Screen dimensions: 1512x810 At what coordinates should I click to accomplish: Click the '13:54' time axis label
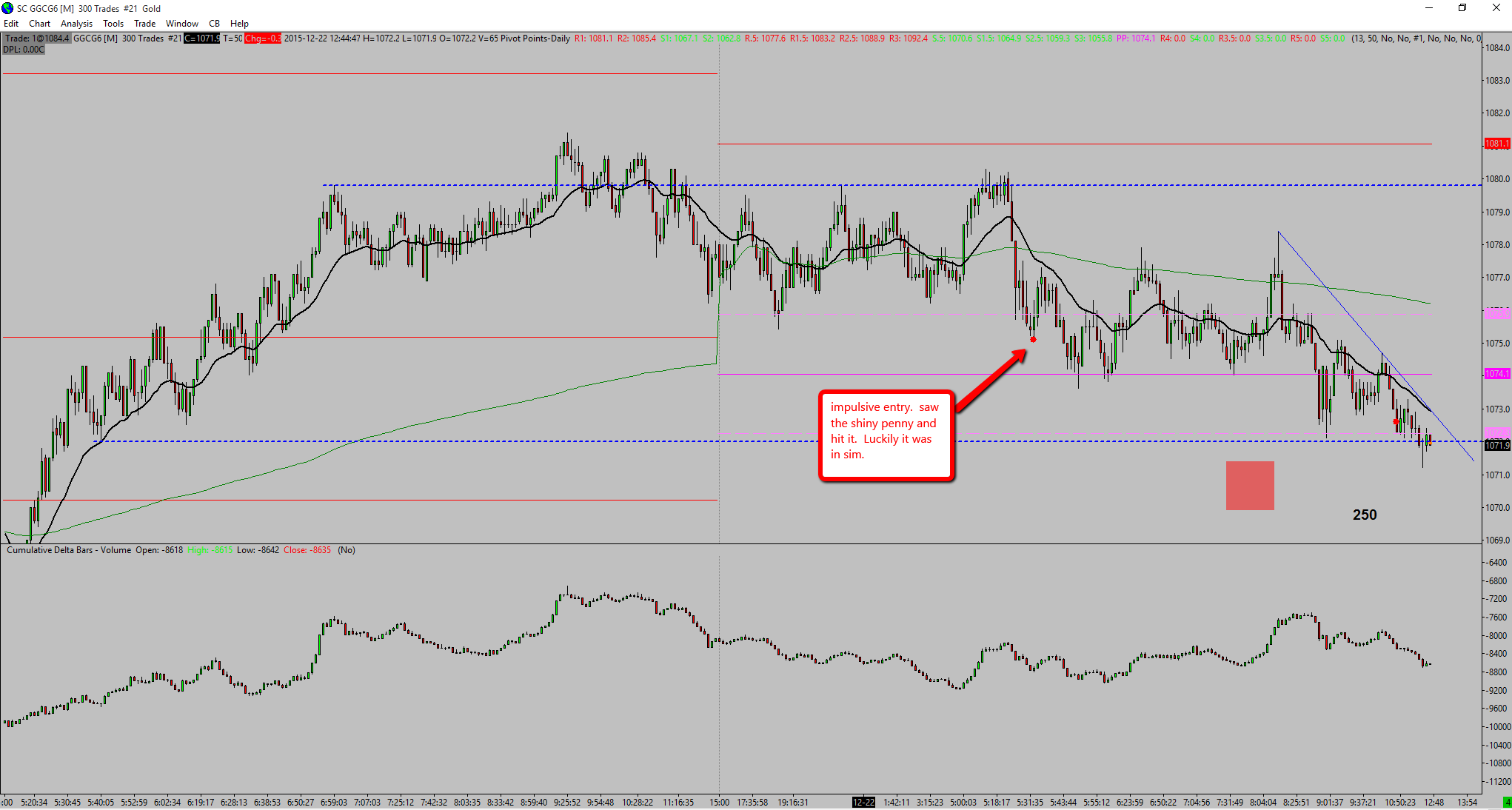(1468, 803)
